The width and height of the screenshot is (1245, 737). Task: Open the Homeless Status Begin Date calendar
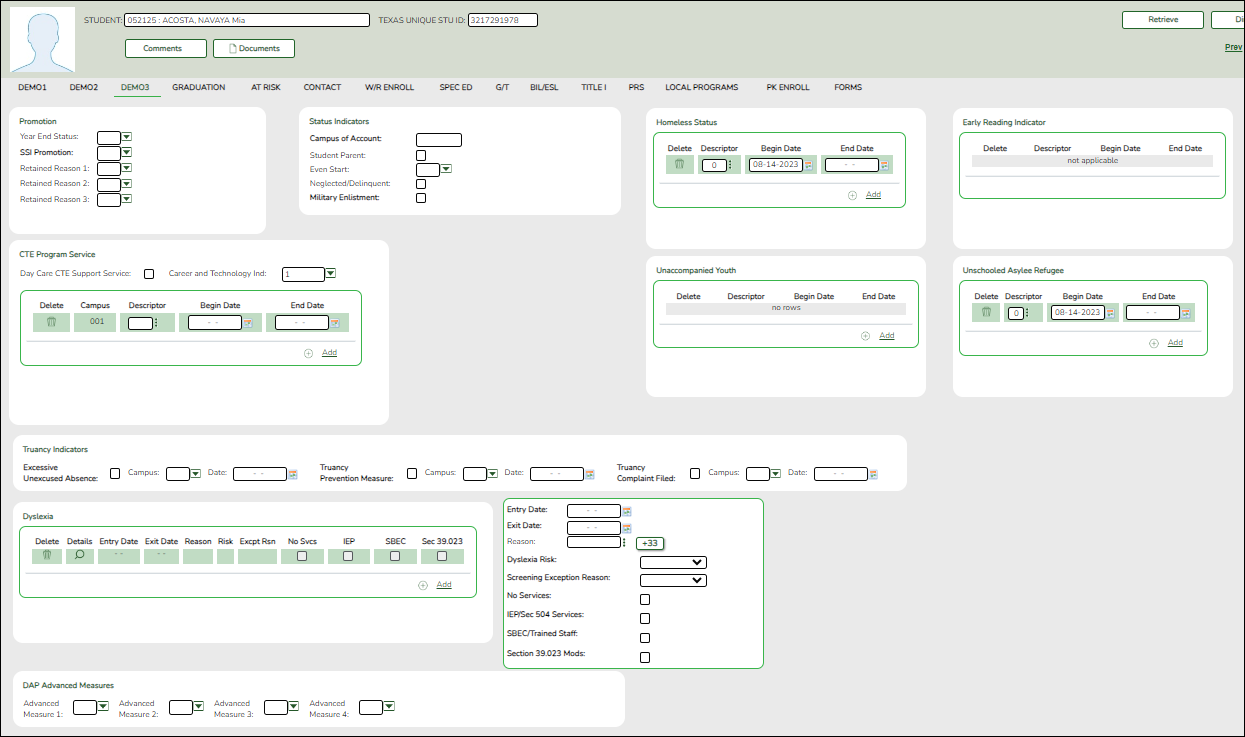pos(809,165)
